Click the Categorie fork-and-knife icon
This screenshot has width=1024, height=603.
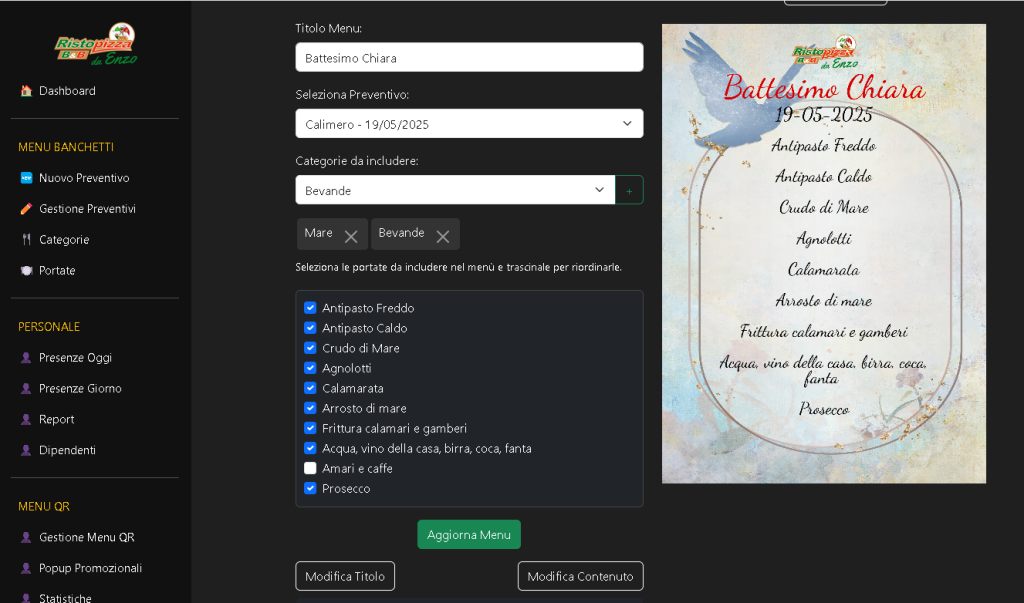coord(26,240)
